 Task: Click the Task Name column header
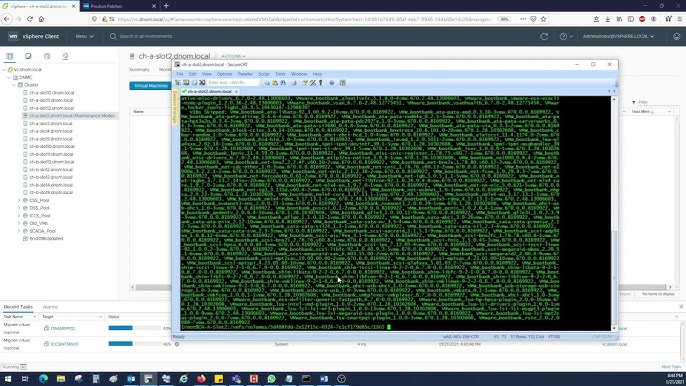click(x=19, y=316)
